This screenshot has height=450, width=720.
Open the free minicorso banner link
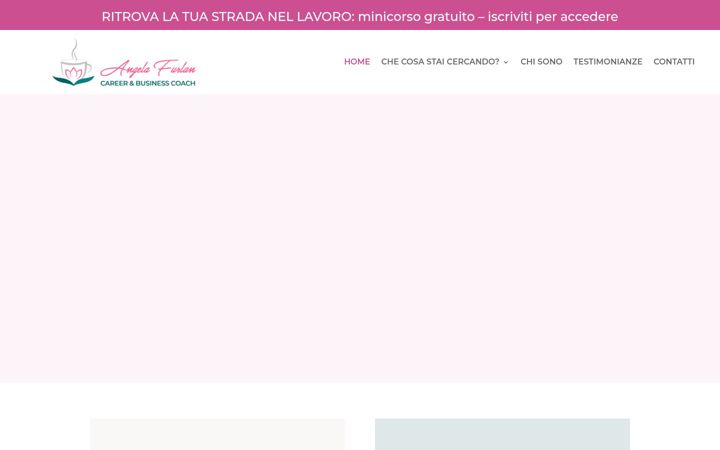point(360,17)
